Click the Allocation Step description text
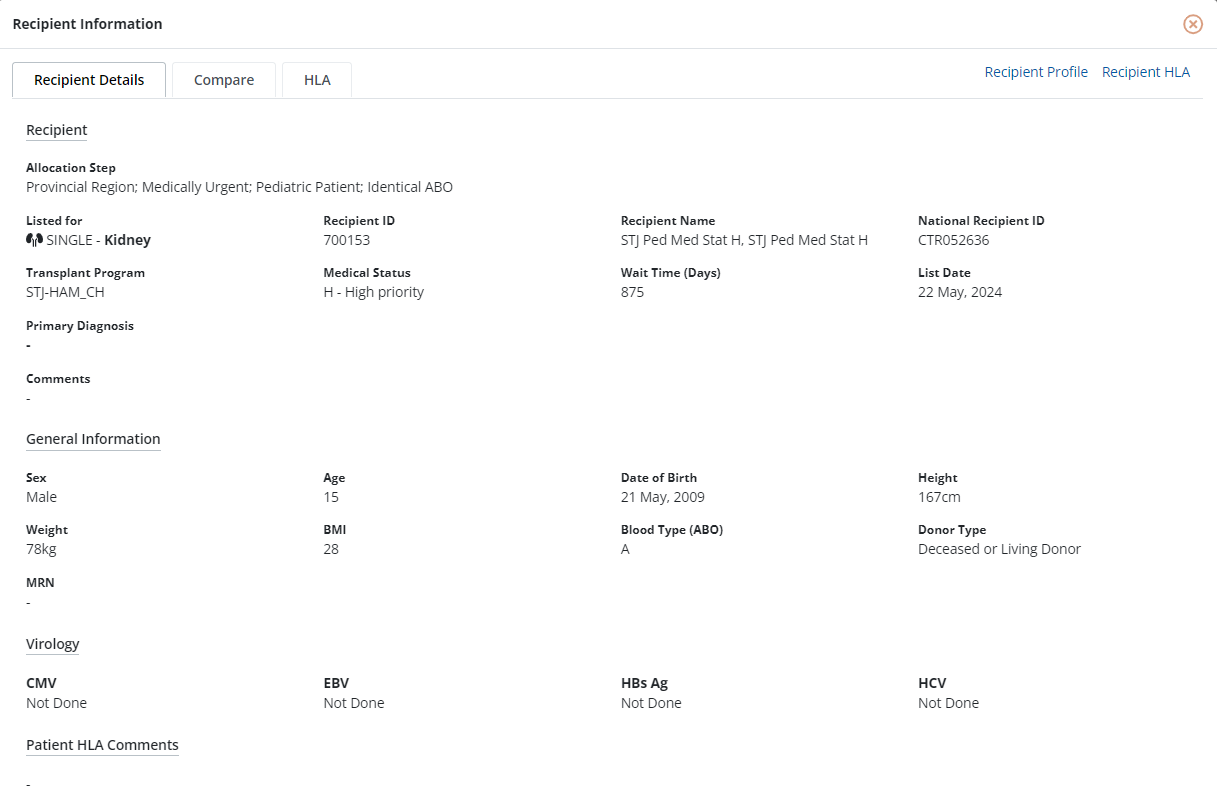Screen dimensions: 1217x809 coord(239,187)
